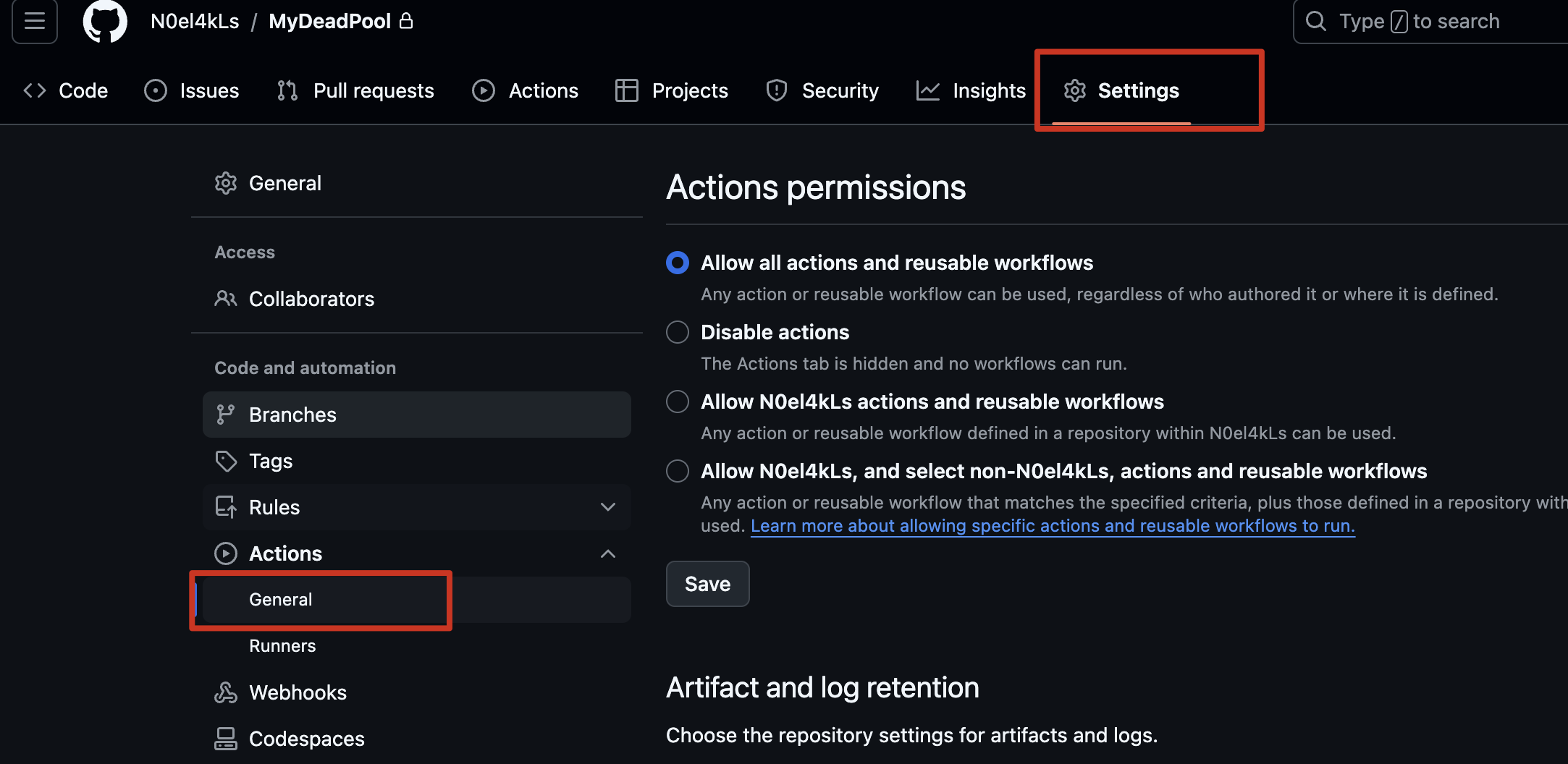
Task: Collapse the sidebar Actions chevron
Action: click(x=608, y=553)
